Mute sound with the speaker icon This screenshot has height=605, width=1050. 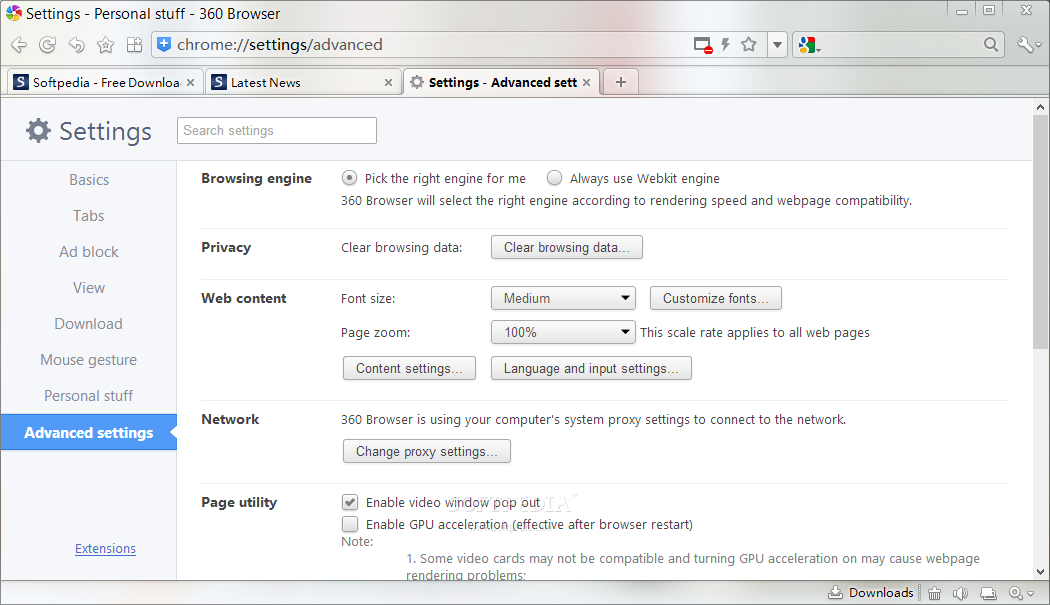(x=960, y=594)
